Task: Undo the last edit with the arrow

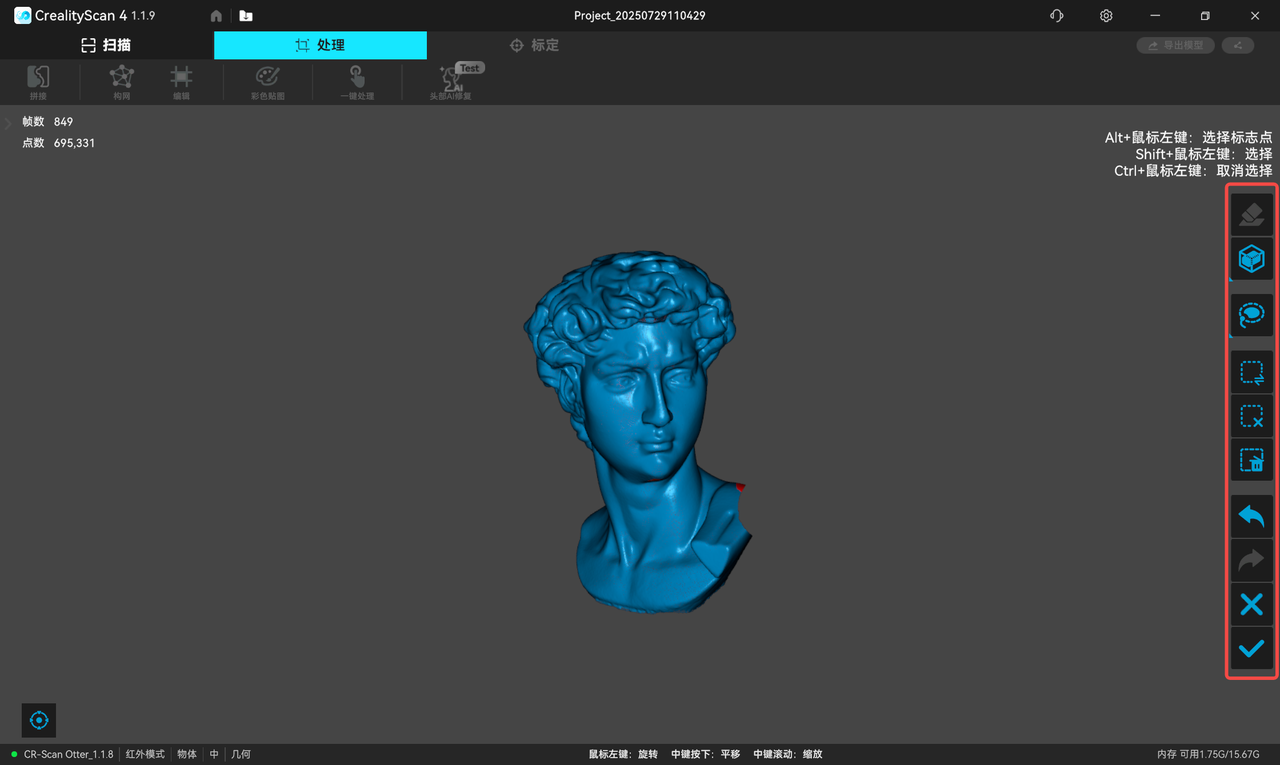Action: [x=1251, y=516]
